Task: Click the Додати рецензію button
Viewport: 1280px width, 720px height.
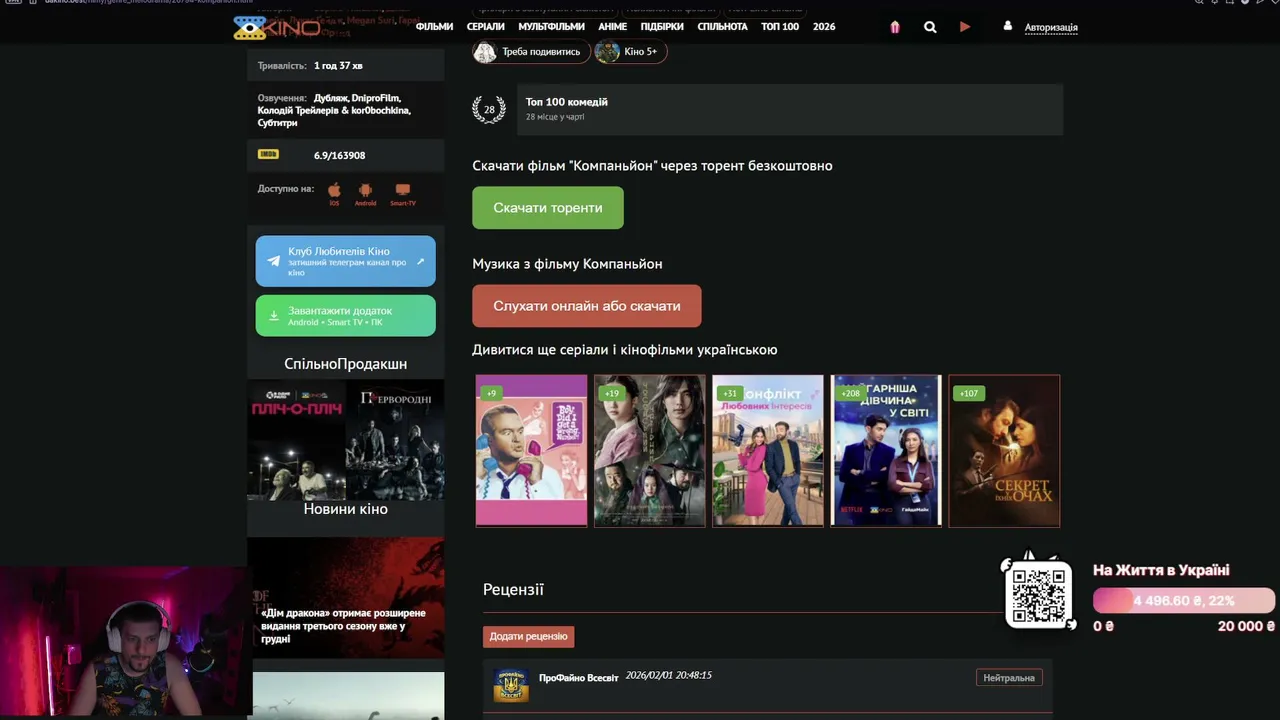Action: [528, 637]
